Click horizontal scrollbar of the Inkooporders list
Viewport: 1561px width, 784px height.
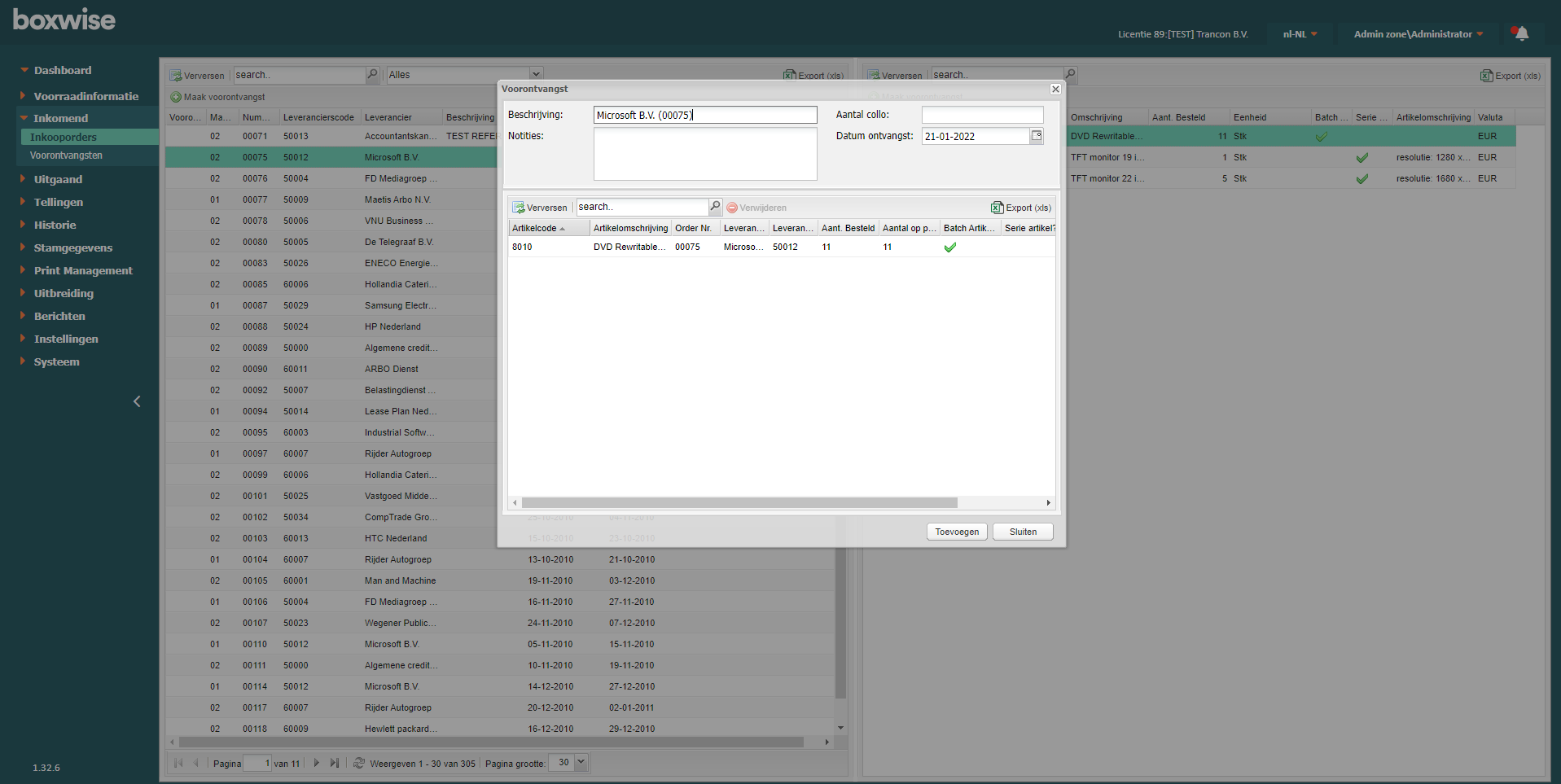491,742
